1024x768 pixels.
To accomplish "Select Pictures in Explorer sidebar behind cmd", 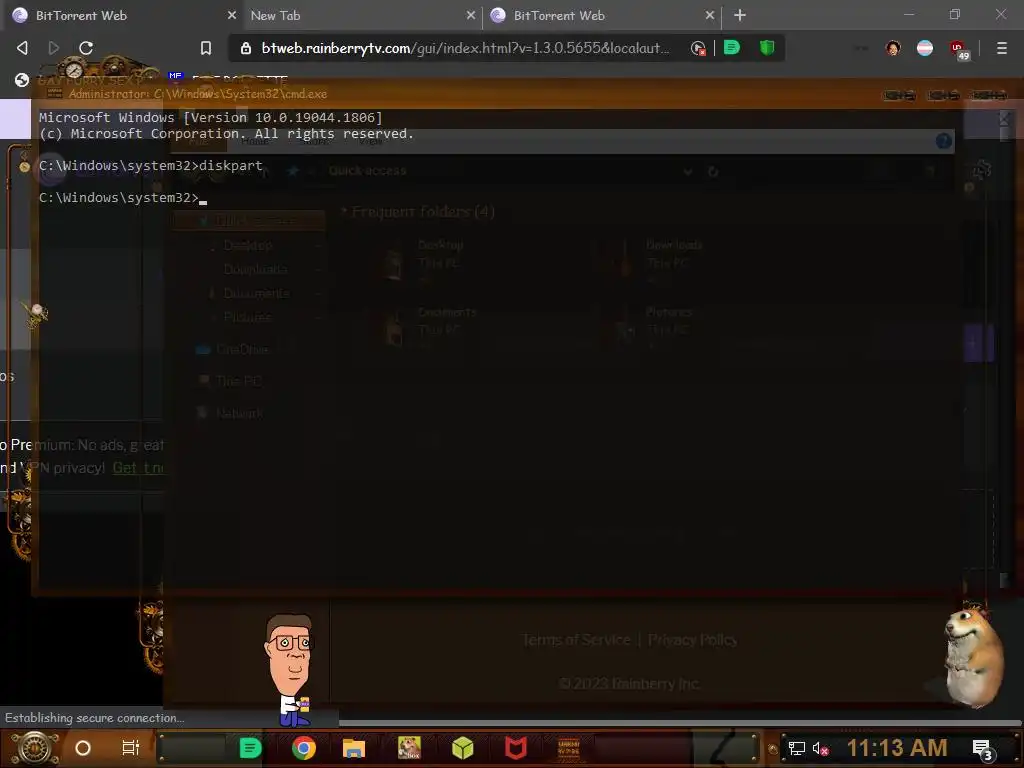I will click(248, 317).
